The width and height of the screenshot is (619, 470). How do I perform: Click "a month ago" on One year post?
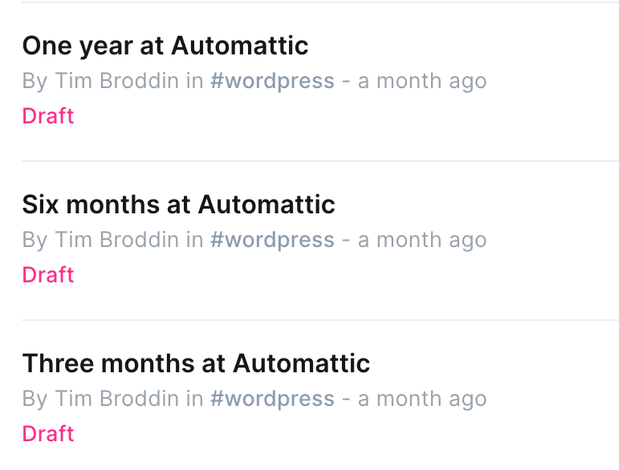point(422,81)
